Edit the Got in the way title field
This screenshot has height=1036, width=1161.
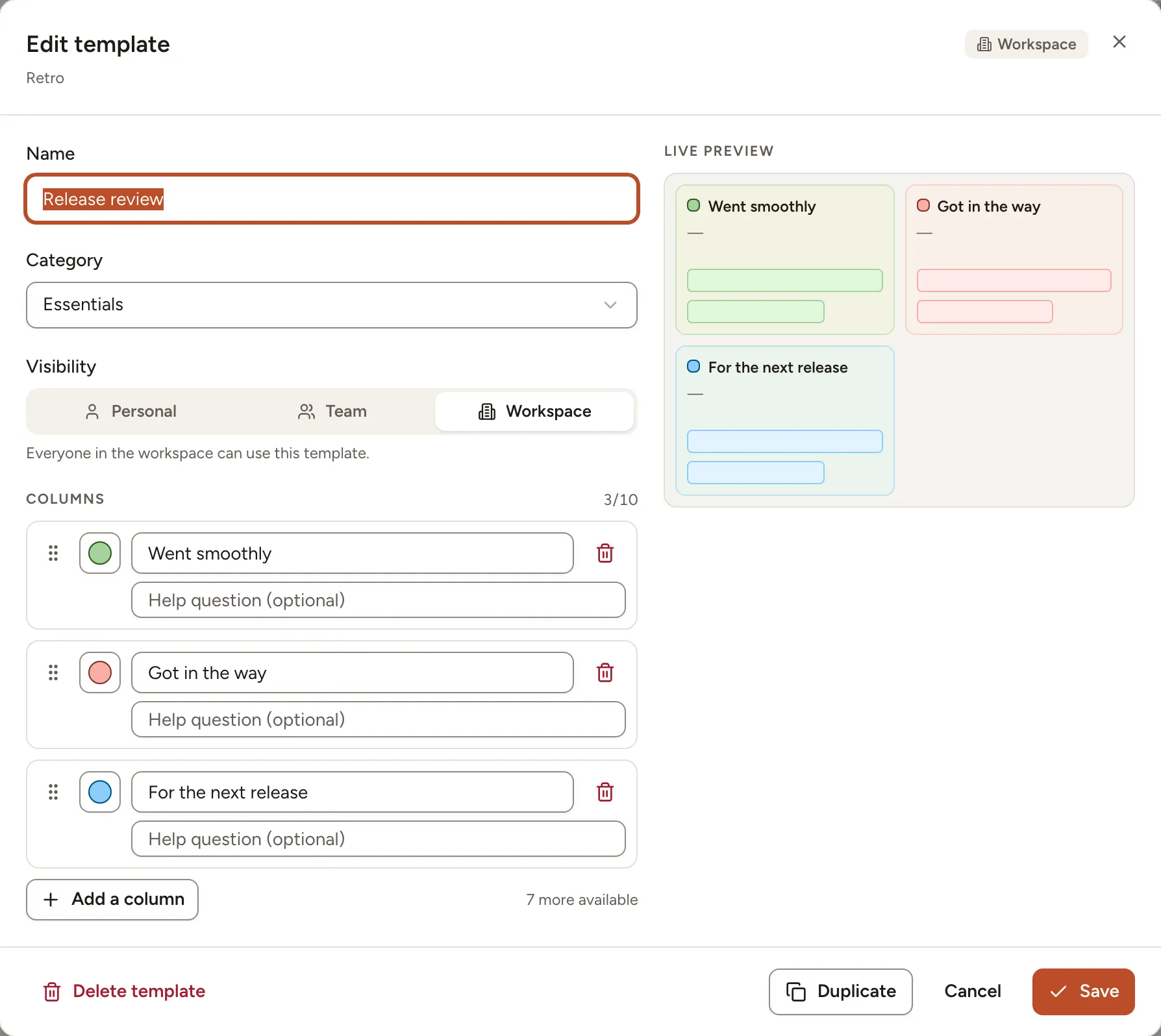(x=353, y=672)
